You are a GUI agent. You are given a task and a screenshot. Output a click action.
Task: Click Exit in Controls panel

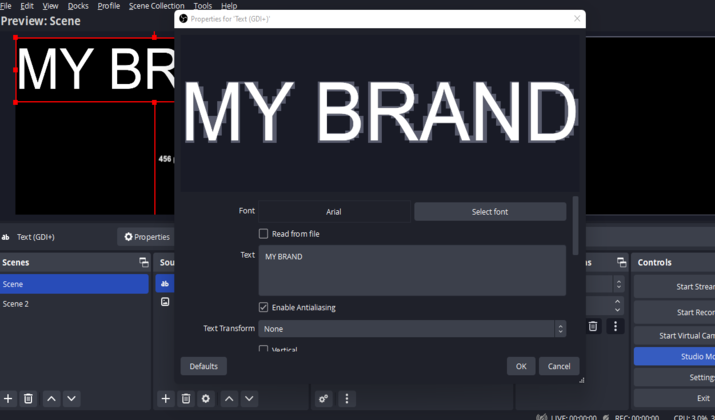pyautogui.click(x=674, y=398)
